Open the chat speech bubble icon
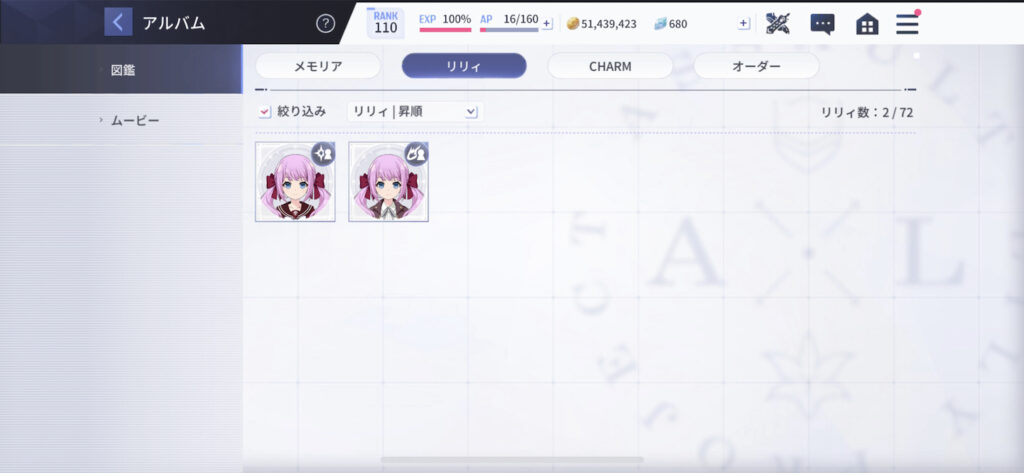Screen dimensions: 1024x473 (822, 24)
